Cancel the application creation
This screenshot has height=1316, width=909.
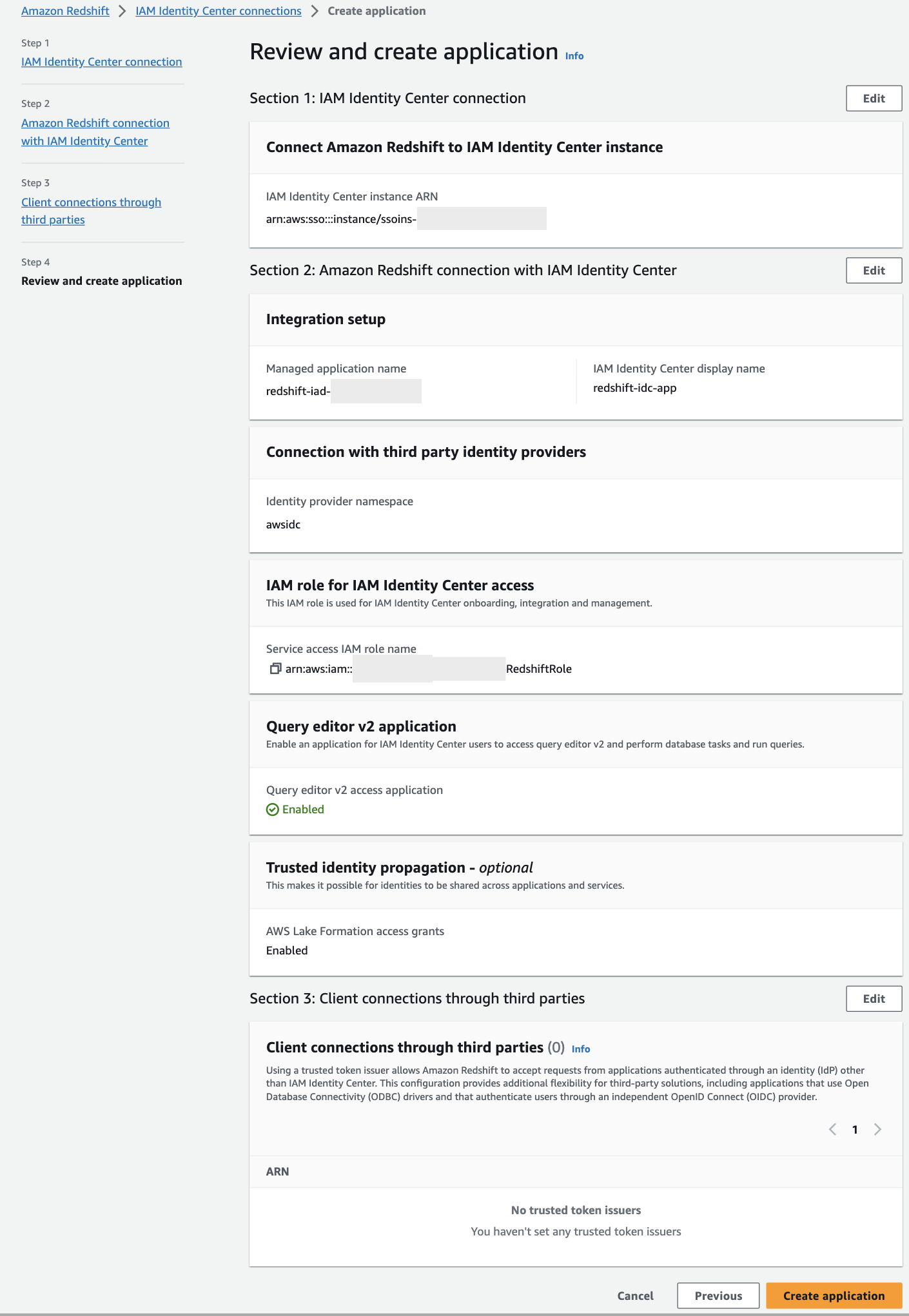tap(635, 1295)
